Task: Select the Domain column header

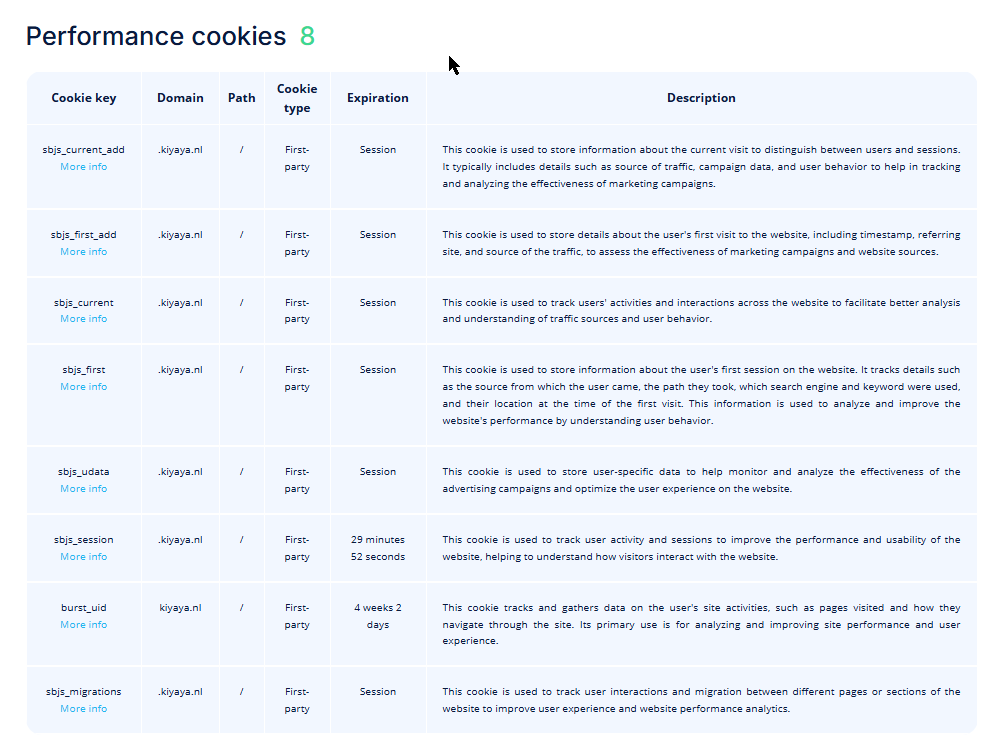Action: [x=180, y=98]
